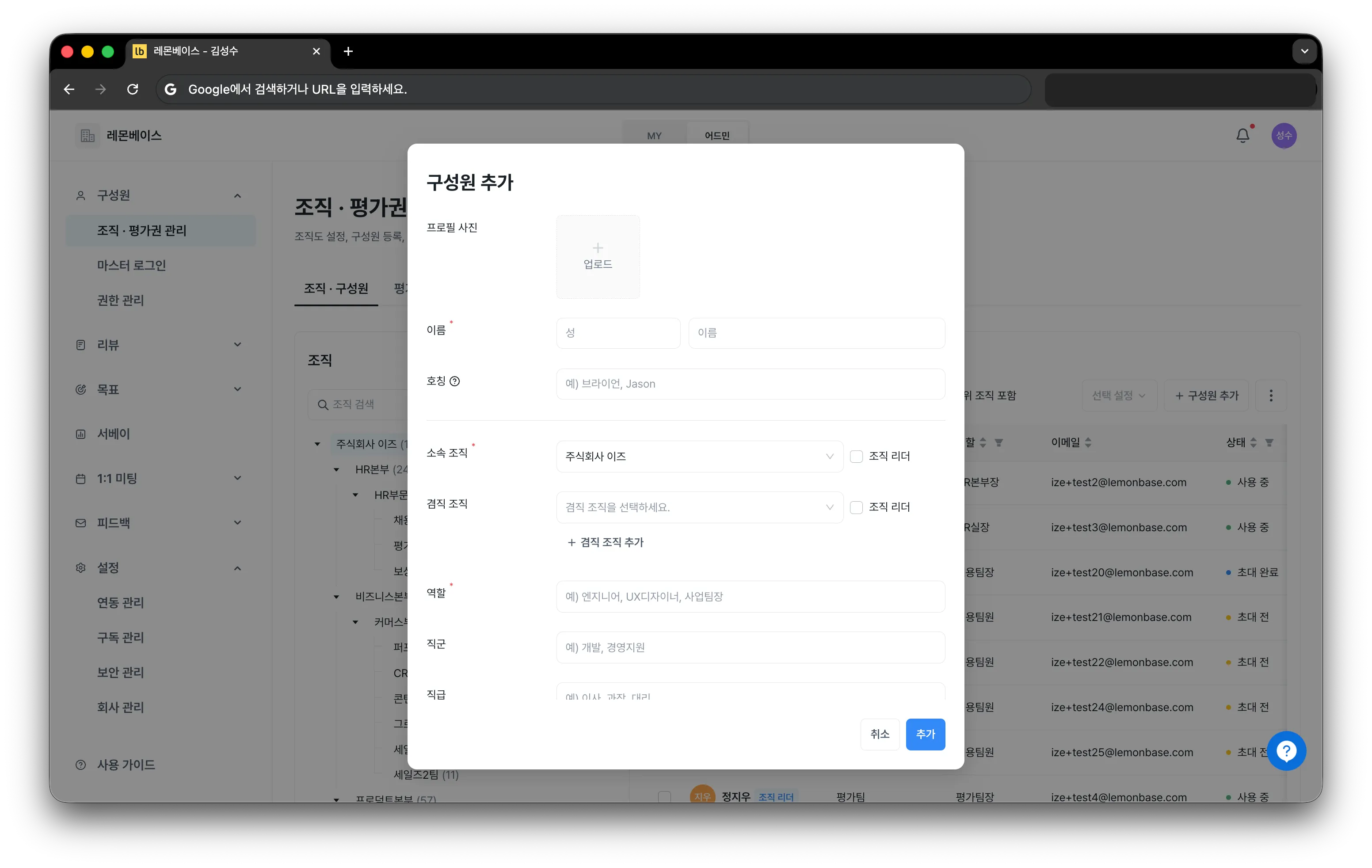The image size is (1372, 868).
Task: Open the 사용 가이드 link
Action: [126, 764]
